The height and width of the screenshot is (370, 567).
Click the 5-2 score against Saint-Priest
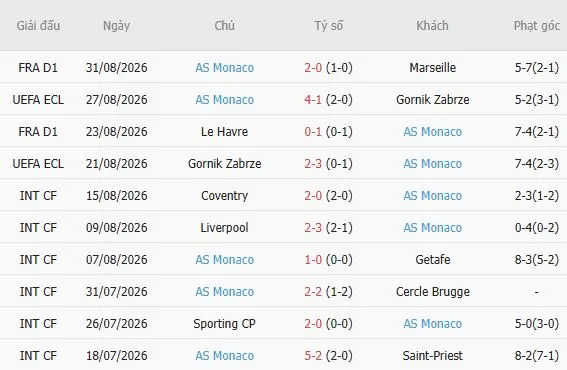tap(313, 356)
